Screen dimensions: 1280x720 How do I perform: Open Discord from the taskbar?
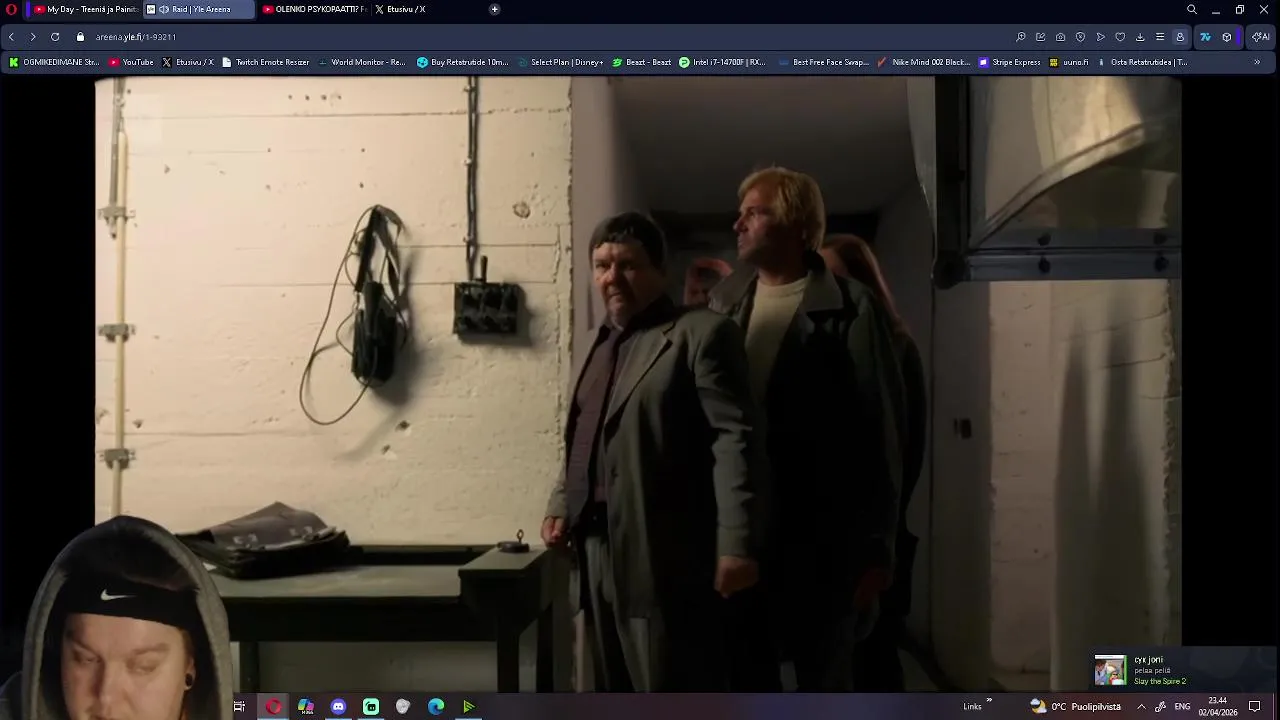tap(338, 707)
